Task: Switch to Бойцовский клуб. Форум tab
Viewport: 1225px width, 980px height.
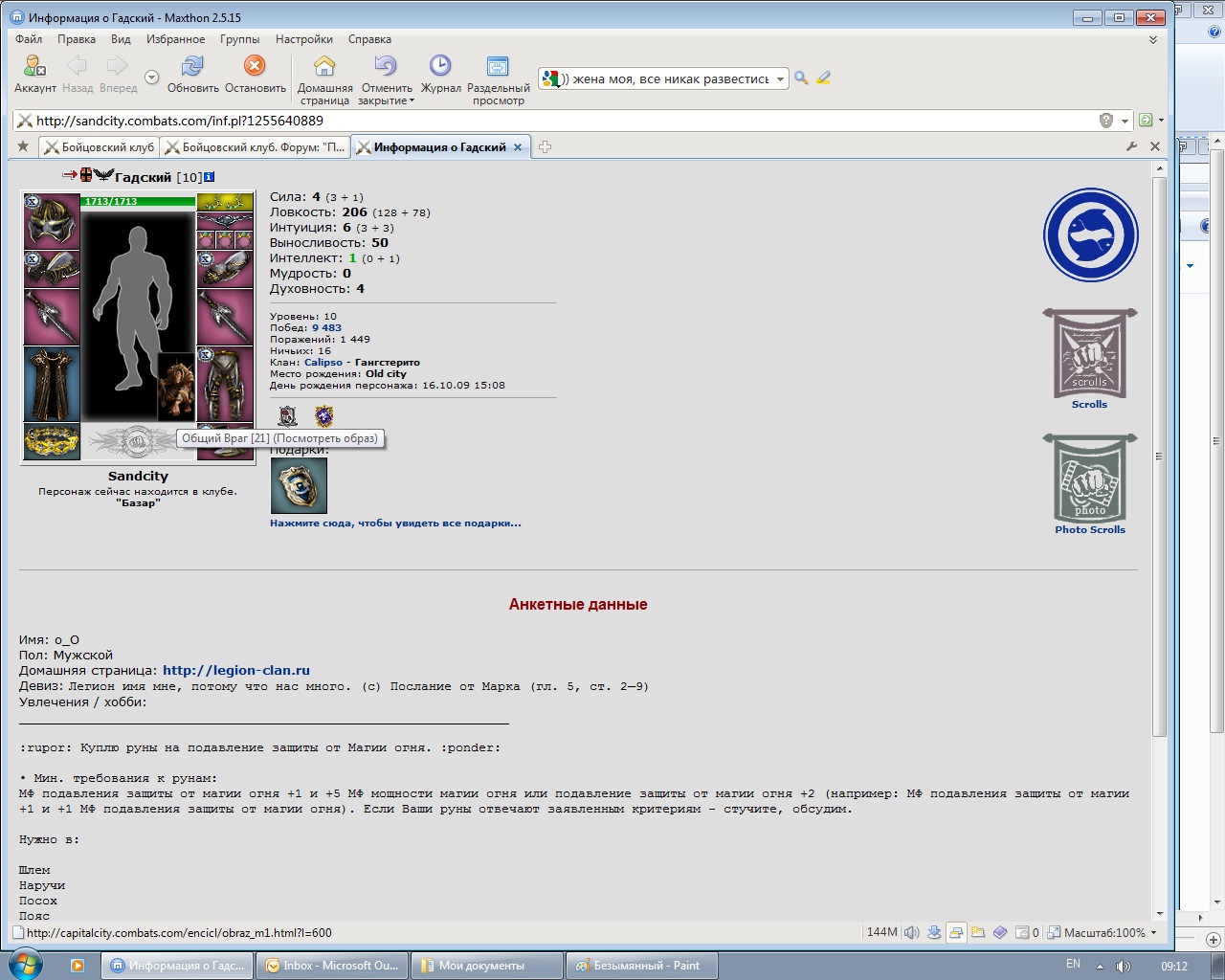Action: 255,147
